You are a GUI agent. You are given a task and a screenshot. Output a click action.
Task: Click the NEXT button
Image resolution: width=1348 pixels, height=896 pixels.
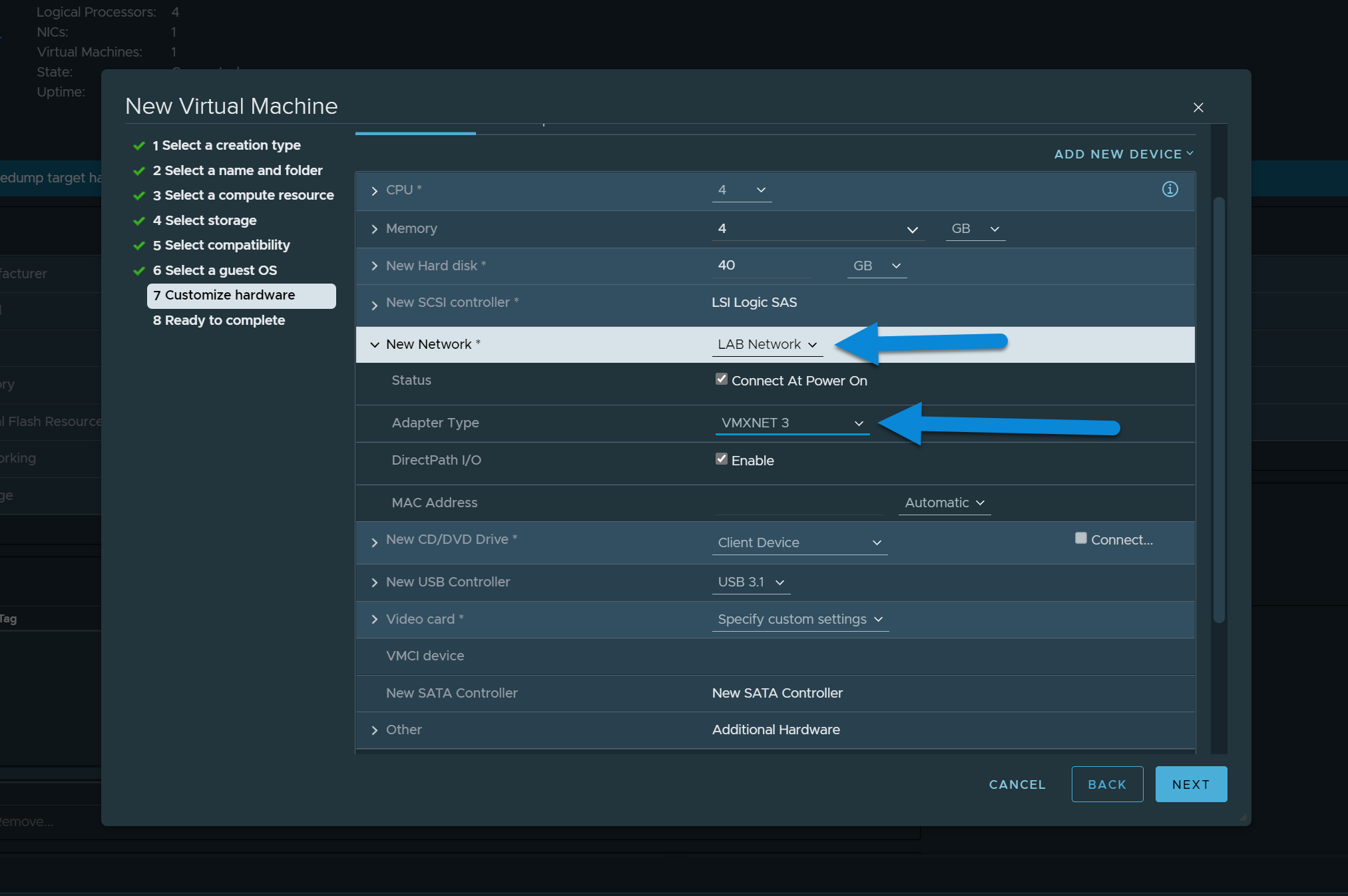1191,785
